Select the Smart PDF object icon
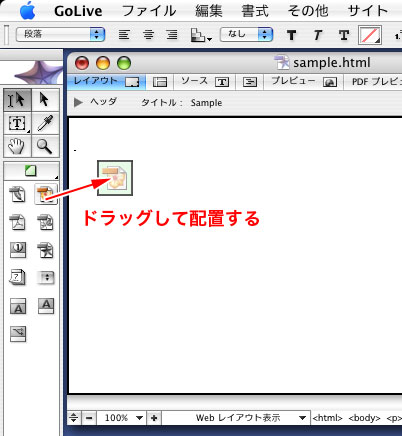The width and height of the screenshot is (402, 436). [x=17, y=223]
